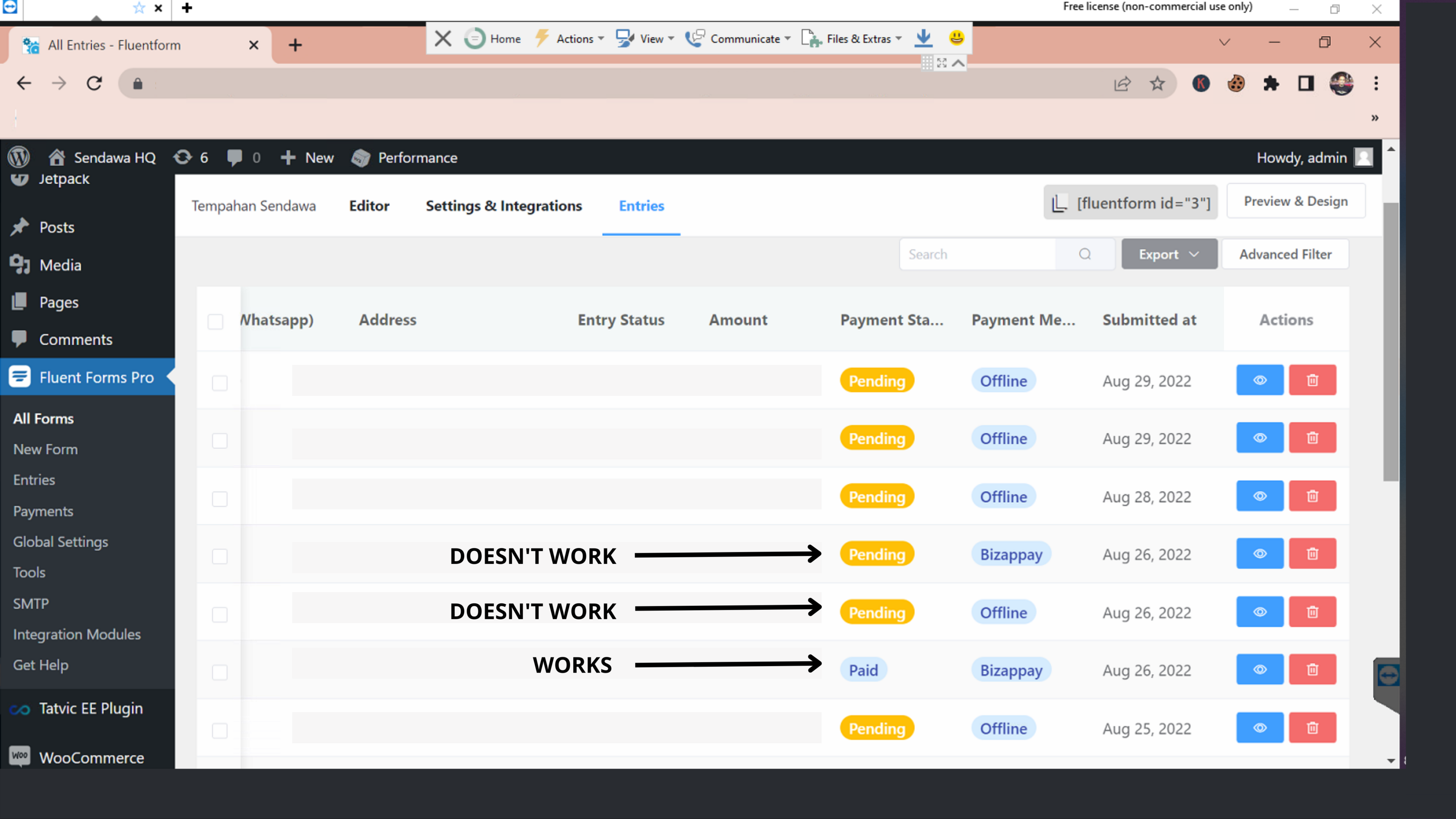
Task: Open Fluent Forms Pro sidebar menu
Action: [x=88, y=377]
